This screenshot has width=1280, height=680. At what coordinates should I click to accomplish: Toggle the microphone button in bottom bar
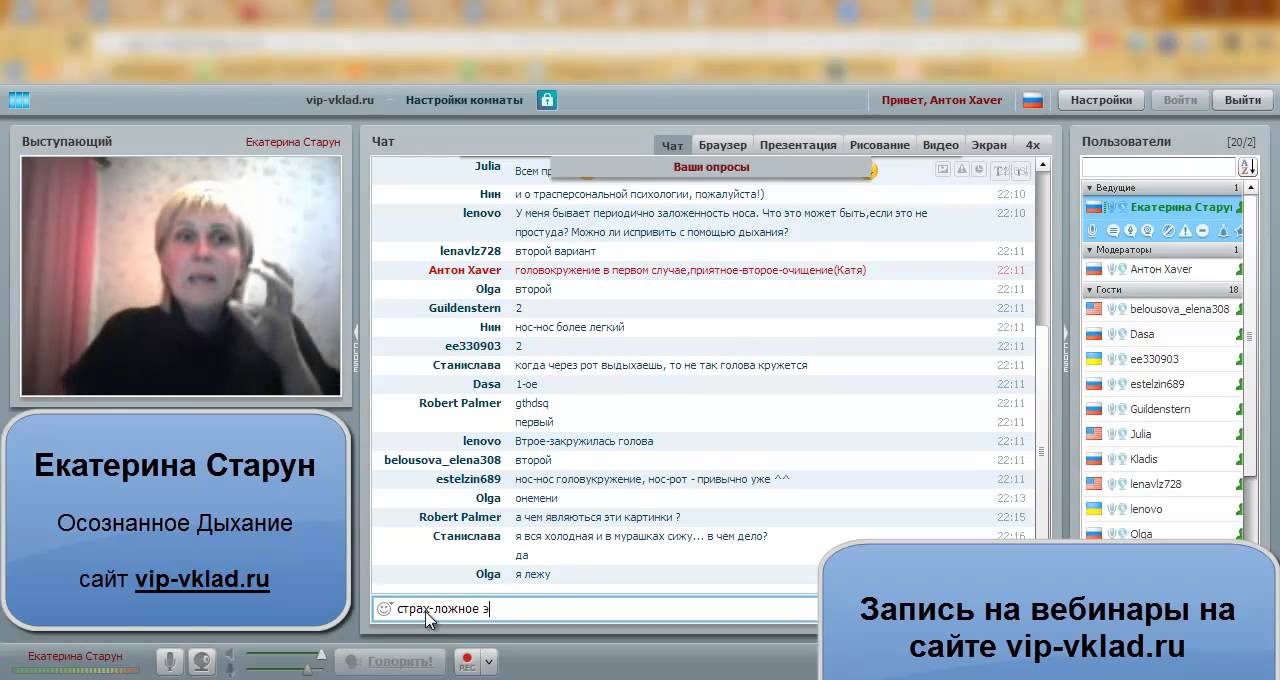click(170, 661)
